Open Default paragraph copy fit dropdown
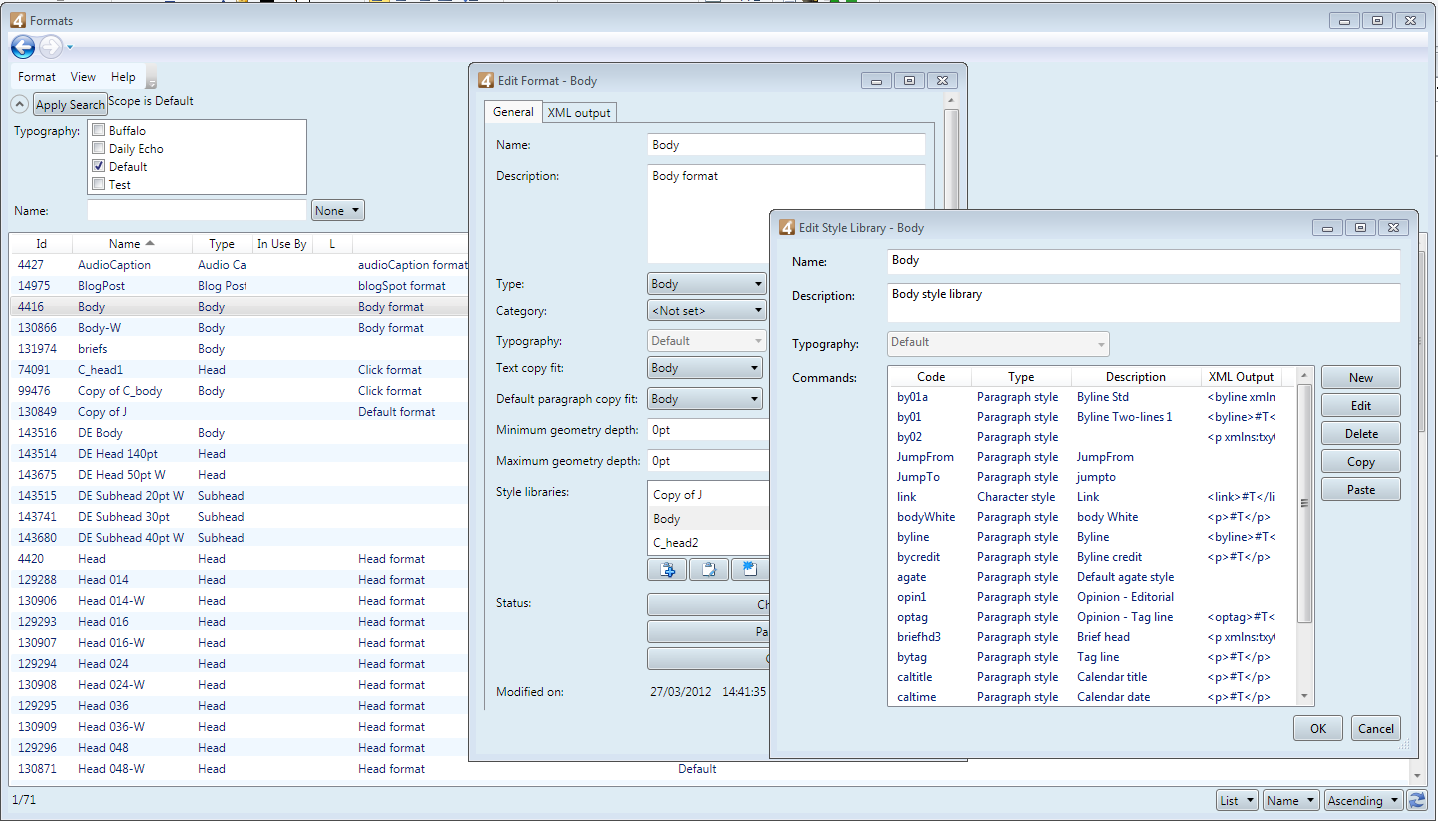This screenshot has height=821, width=1438. pyautogui.click(x=705, y=399)
